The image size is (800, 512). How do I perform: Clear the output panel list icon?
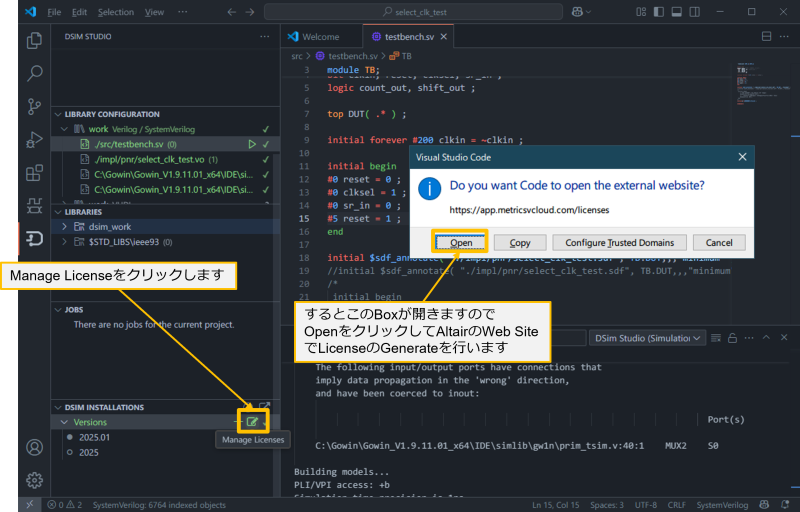click(716, 338)
